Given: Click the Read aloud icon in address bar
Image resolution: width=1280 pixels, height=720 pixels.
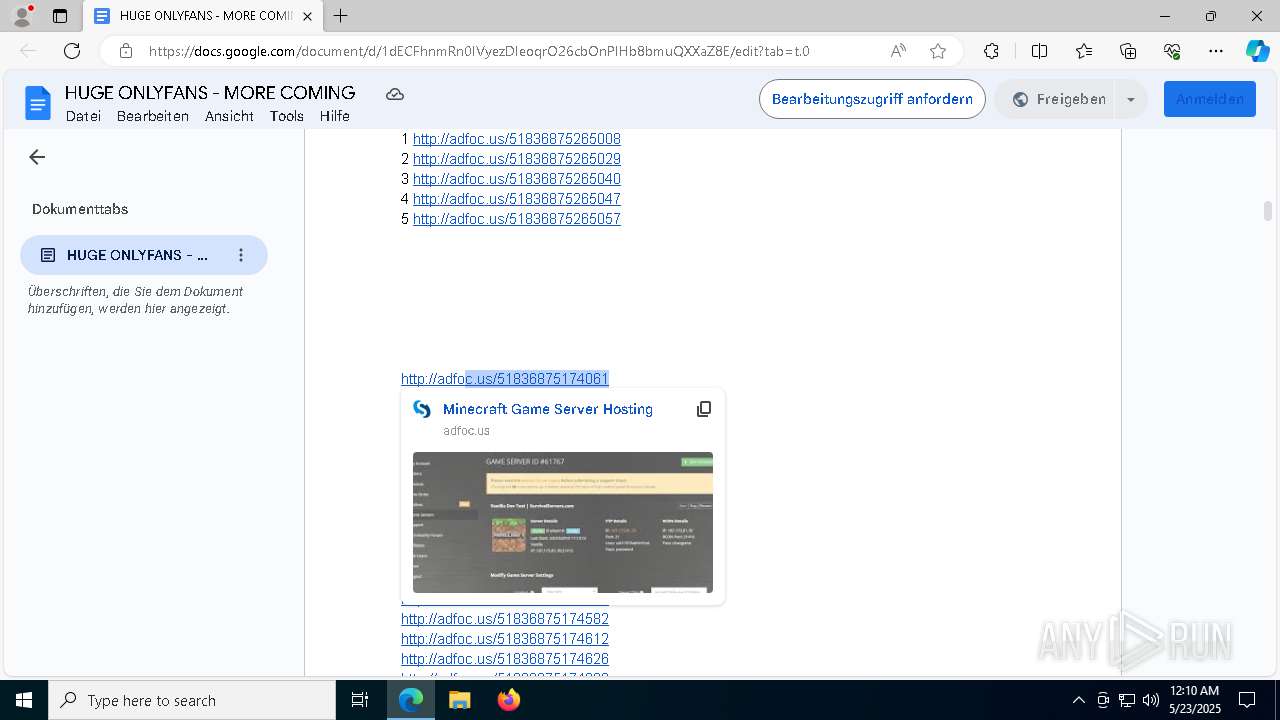Looking at the screenshot, I should pos(898,51).
